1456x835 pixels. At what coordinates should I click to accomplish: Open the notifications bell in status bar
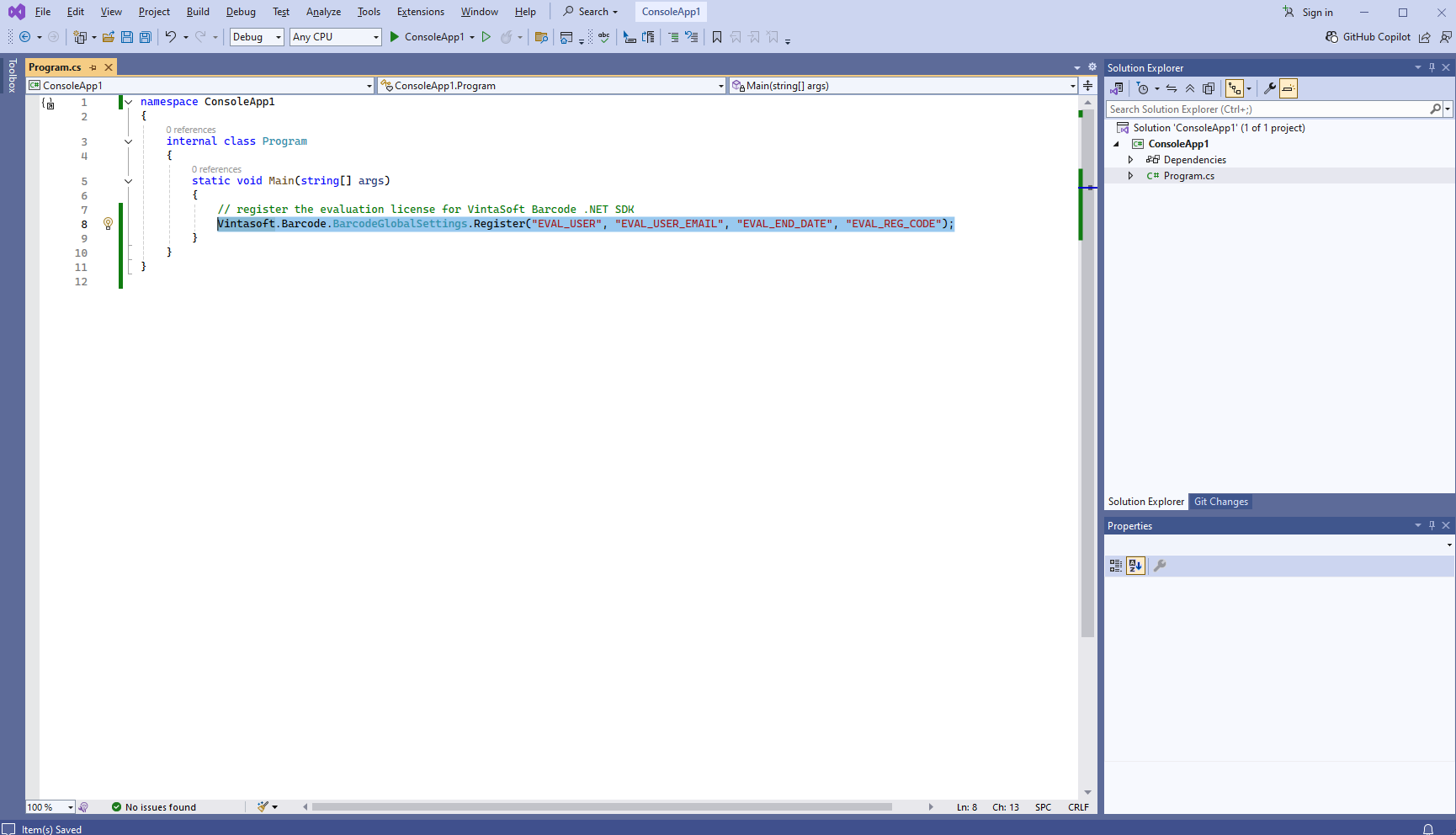pos(1427,829)
